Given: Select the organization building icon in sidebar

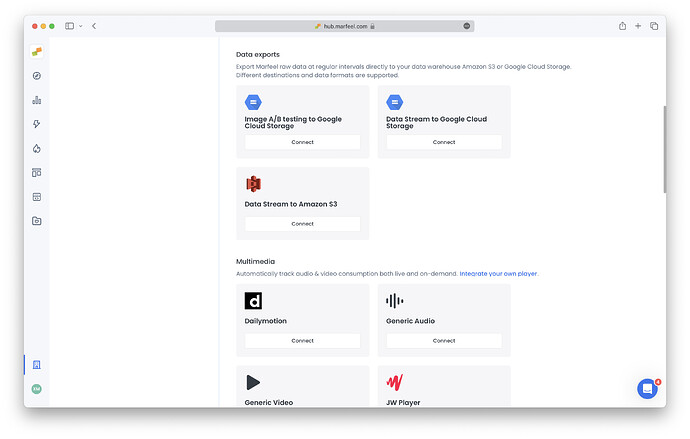Looking at the screenshot, I should click(37, 365).
